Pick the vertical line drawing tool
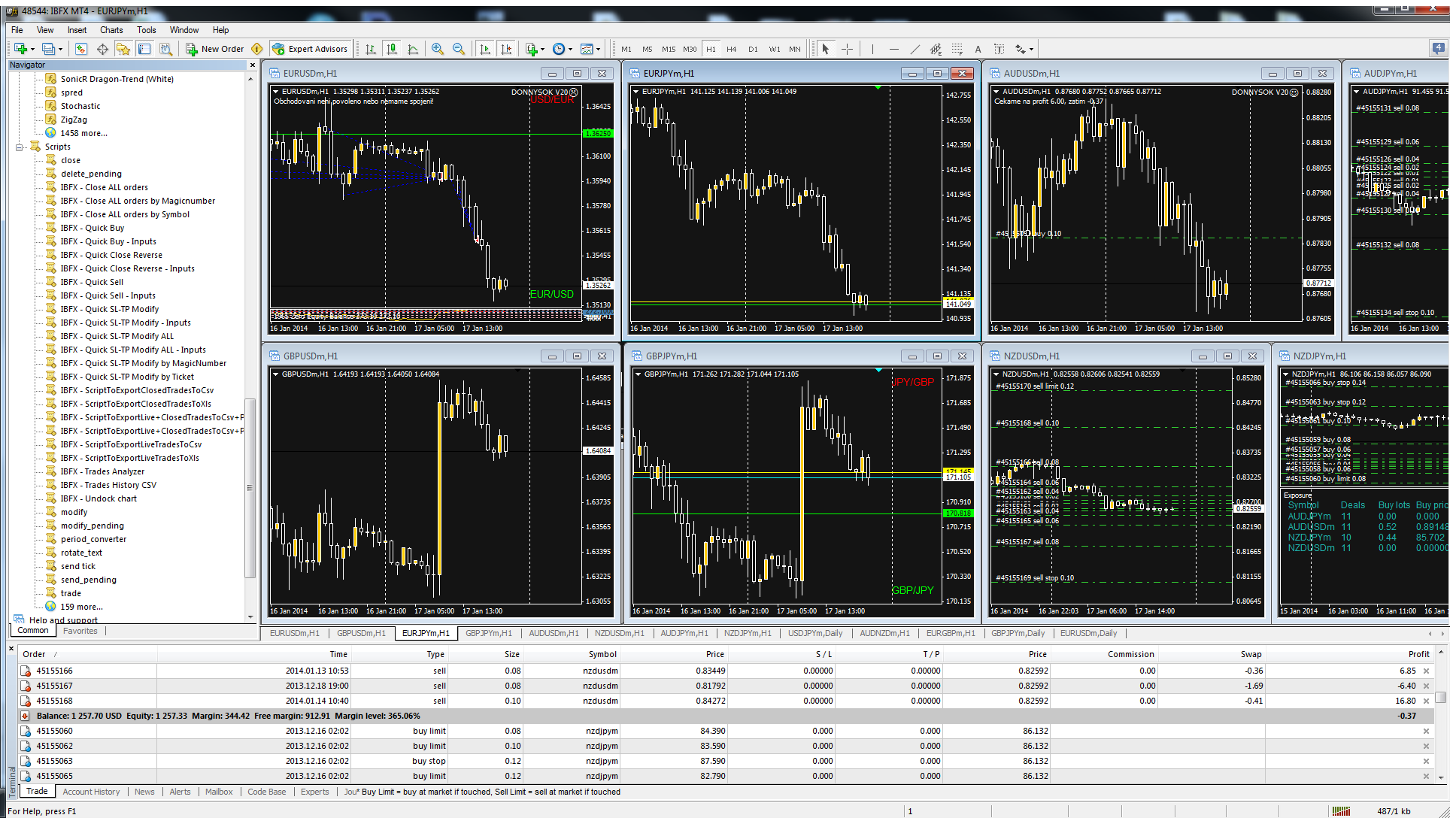Viewport: 1456px width, 824px height. 872,49
